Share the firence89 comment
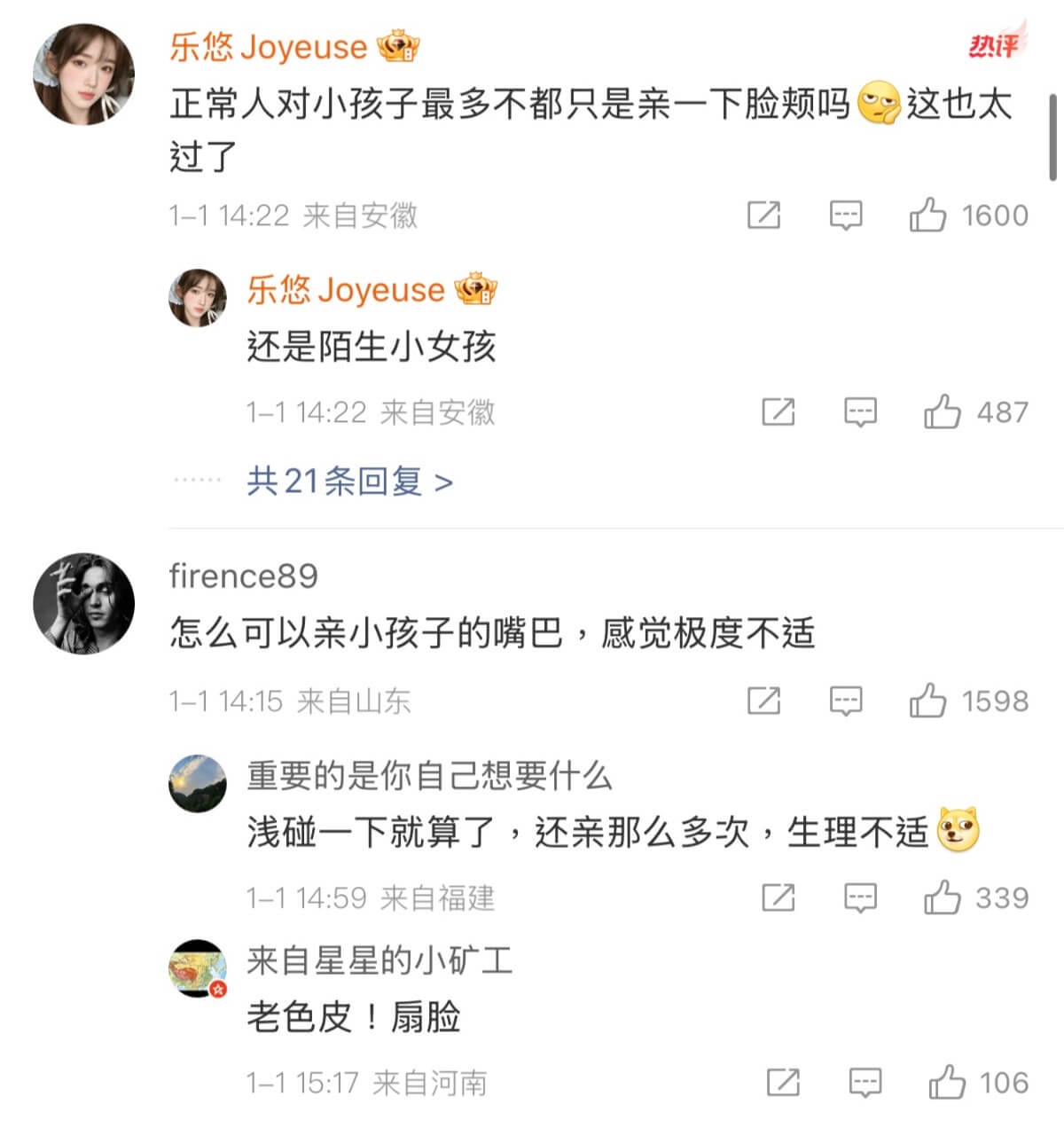This screenshot has height=1128, width=1064. point(763,701)
